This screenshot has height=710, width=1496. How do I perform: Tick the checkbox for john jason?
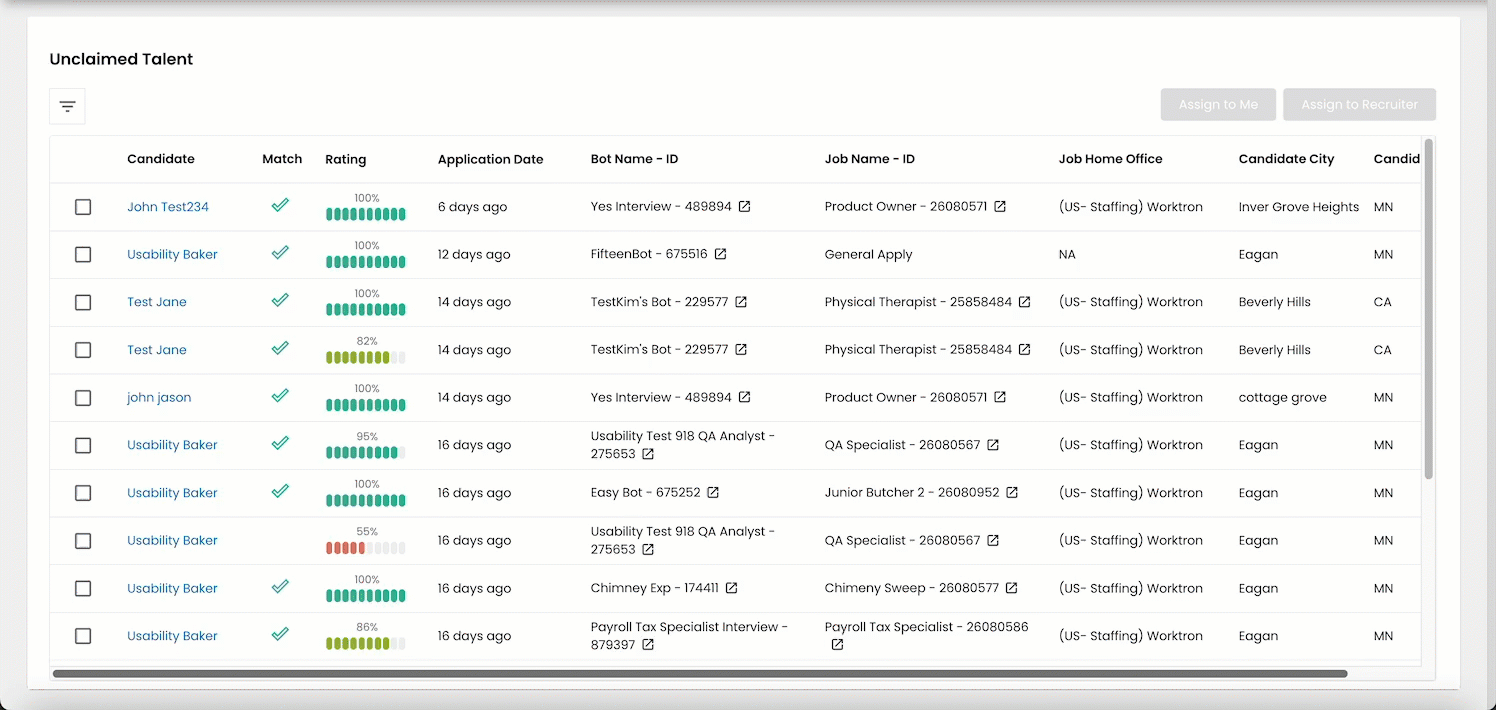(83, 398)
